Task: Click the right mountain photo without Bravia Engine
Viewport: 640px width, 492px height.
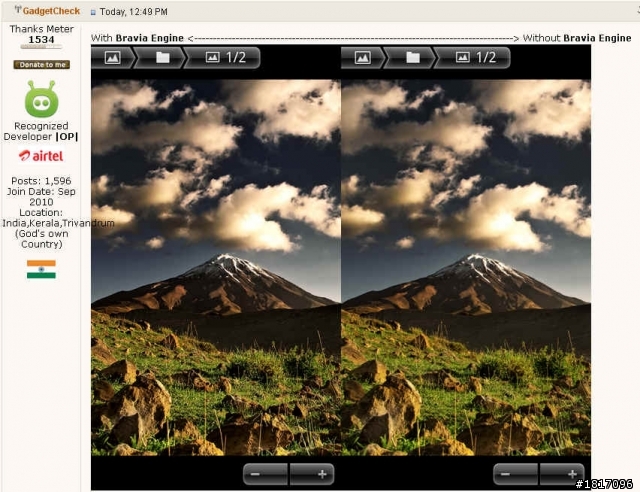Action: pyautogui.click(x=466, y=267)
